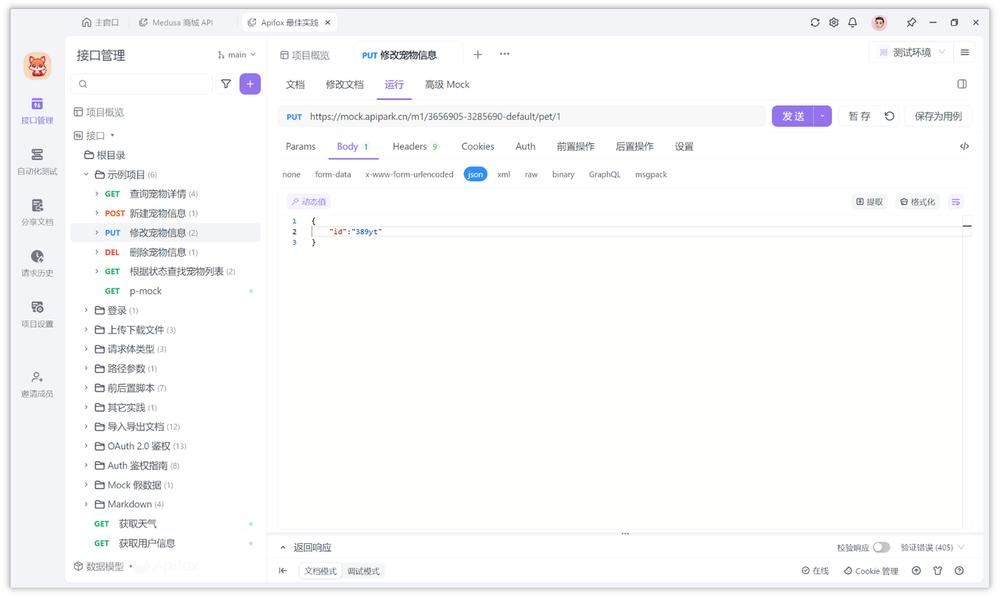The height and width of the screenshot is (597, 1000).
Task: Open the main branch dropdown
Action: tap(237, 55)
